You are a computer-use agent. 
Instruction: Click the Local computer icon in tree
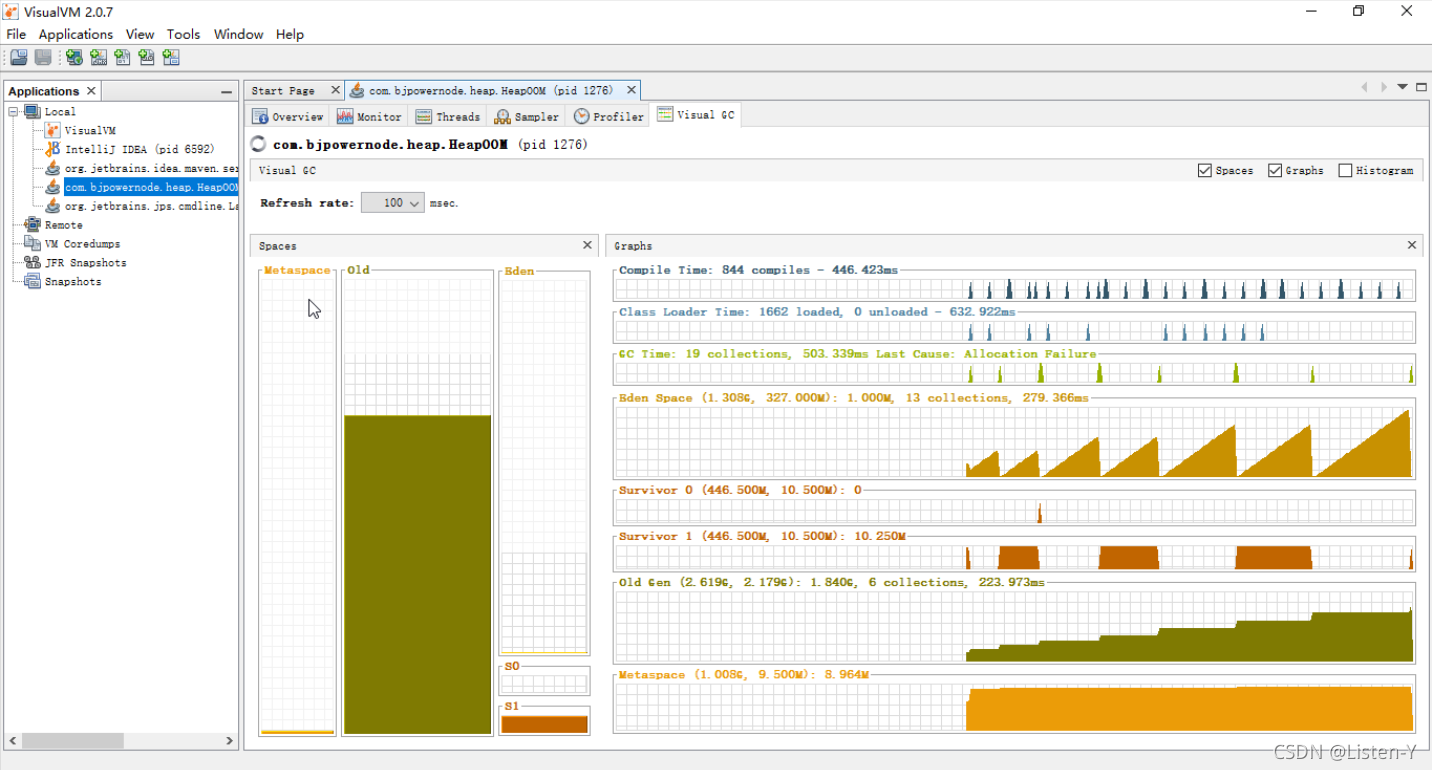pos(33,112)
